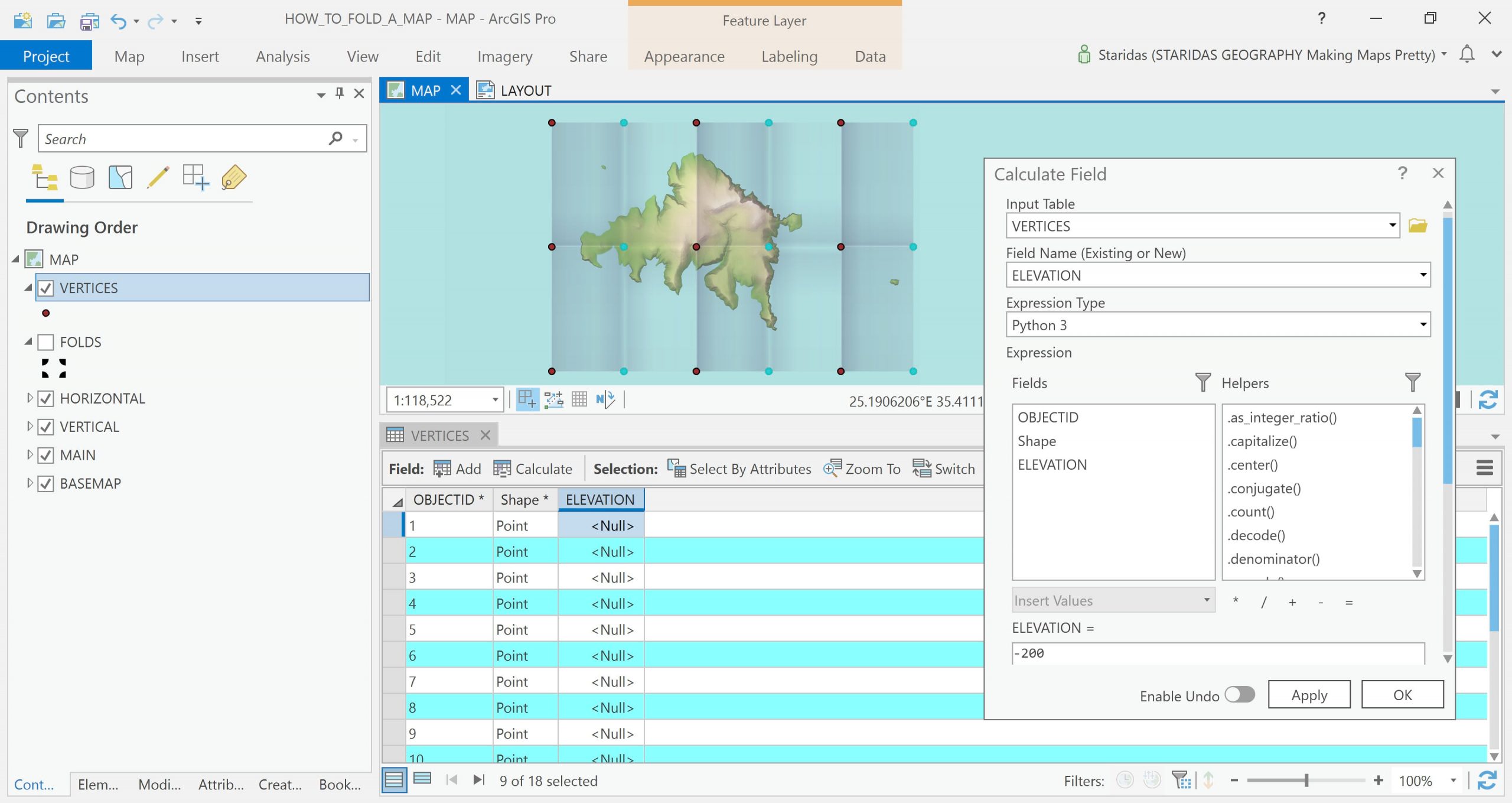Open the Analysis ribbon tab
Screen dimensions: 1512x803
pos(282,56)
